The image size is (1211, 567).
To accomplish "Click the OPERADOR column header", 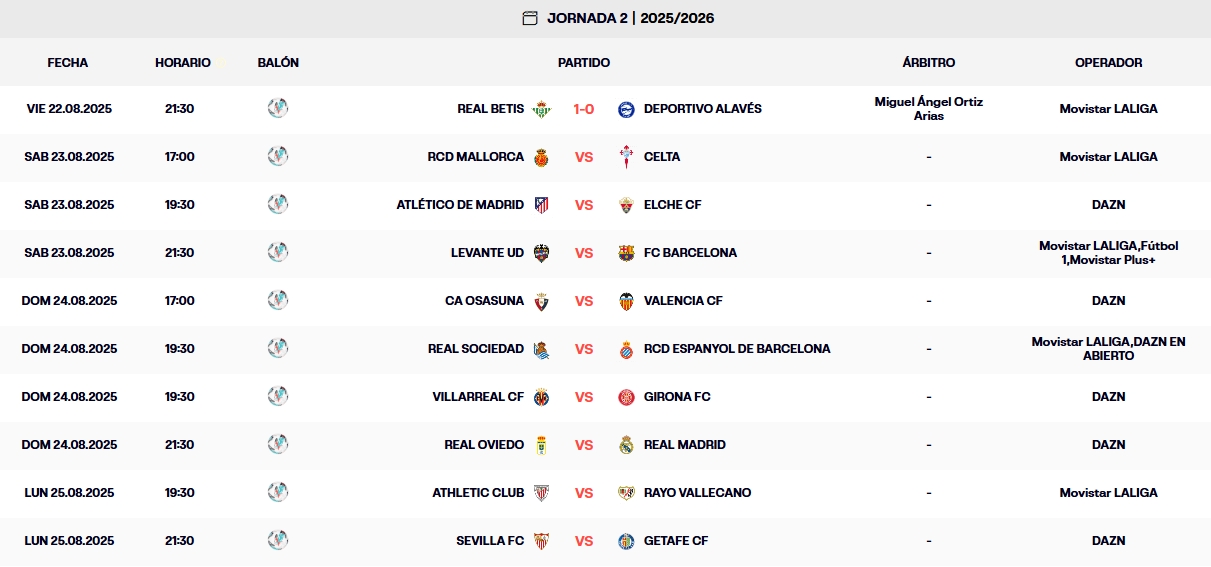I will coord(1108,62).
